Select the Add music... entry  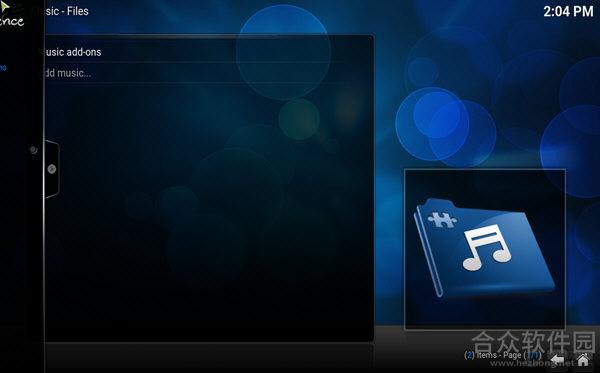pyautogui.click(x=209, y=73)
